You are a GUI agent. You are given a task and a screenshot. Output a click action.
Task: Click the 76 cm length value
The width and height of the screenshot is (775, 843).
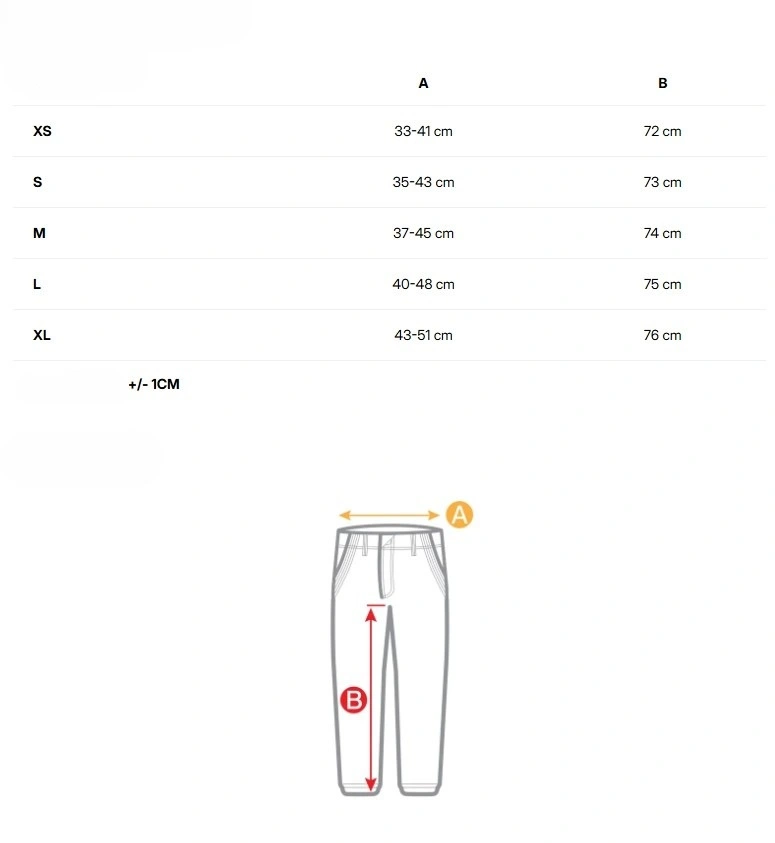[x=663, y=335]
